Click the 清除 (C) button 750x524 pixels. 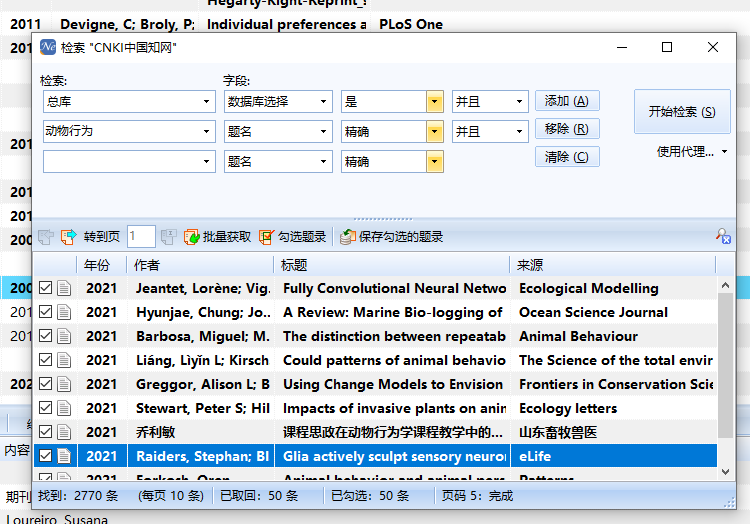tap(567, 157)
